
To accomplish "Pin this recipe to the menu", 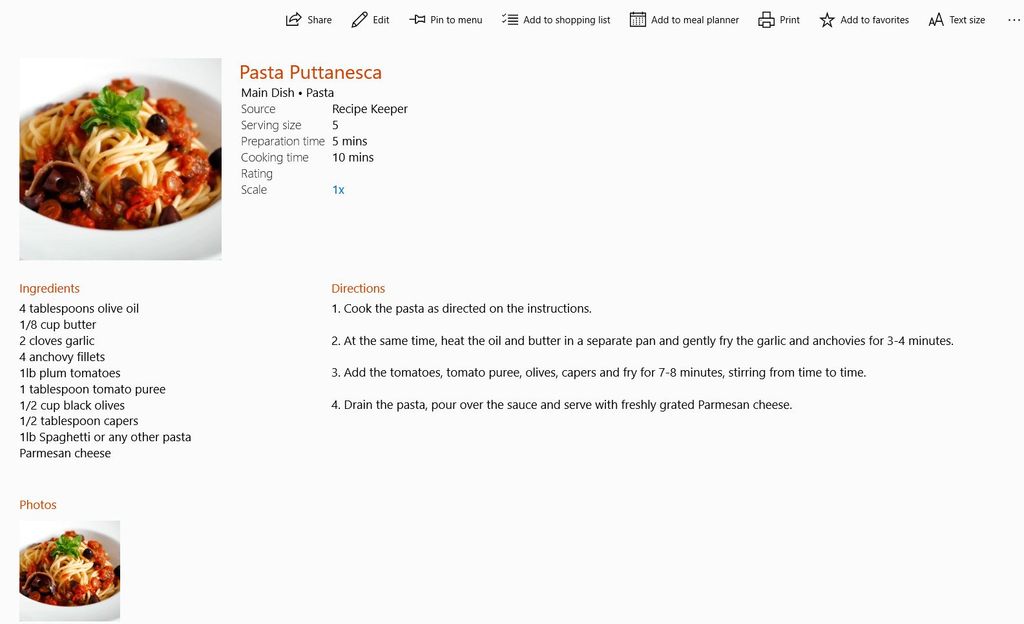I will pyautogui.click(x=445, y=19).
